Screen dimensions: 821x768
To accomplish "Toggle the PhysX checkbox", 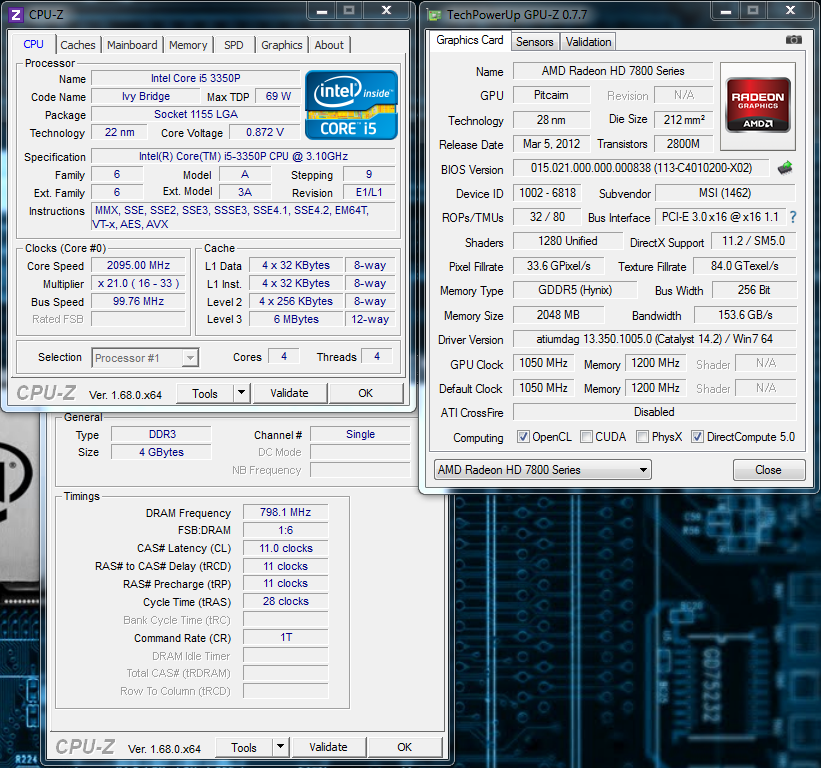I will coord(641,437).
